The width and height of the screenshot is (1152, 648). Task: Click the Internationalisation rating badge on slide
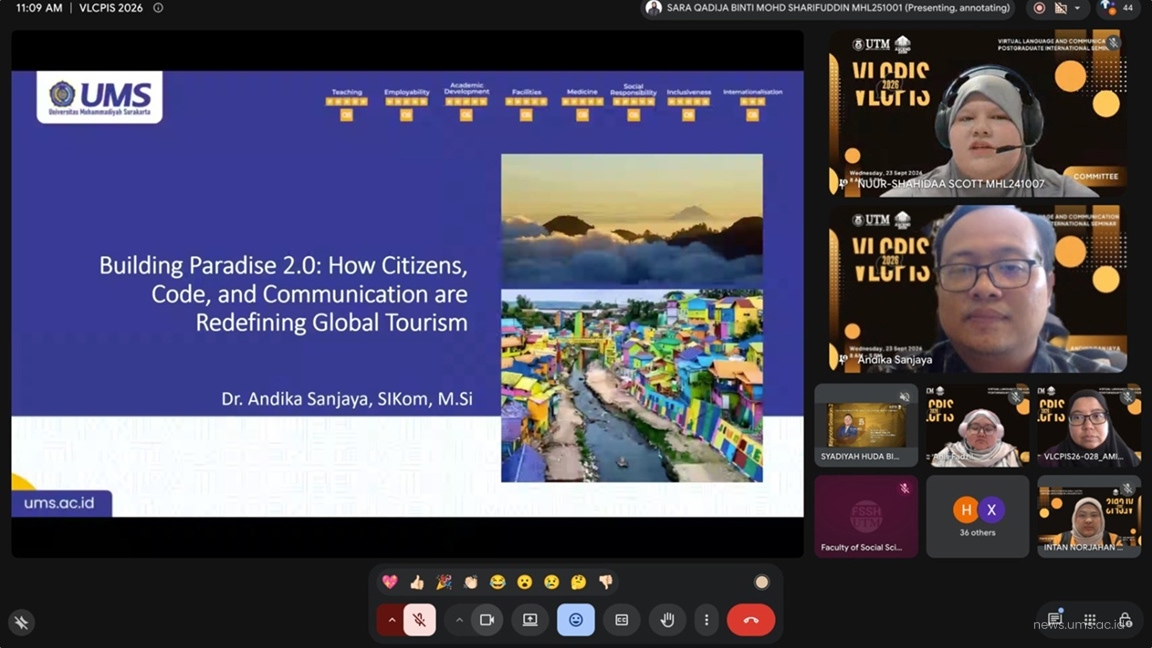752,104
